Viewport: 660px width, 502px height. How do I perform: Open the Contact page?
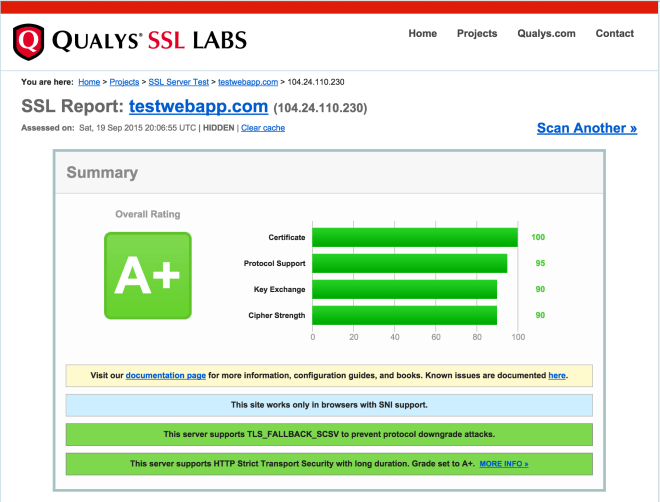(x=614, y=33)
